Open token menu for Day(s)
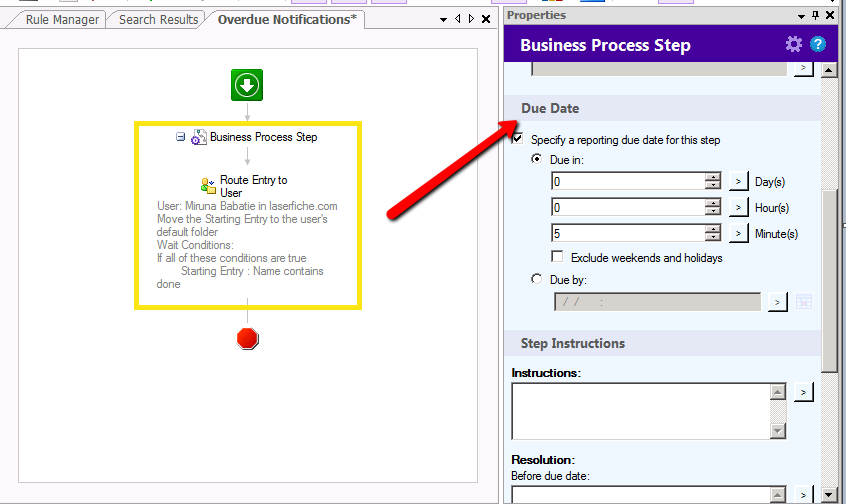 click(x=739, y=181)
